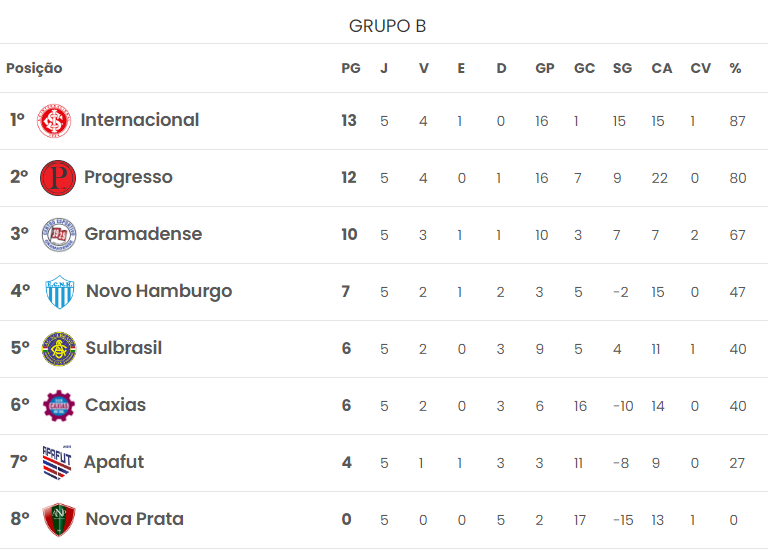Click the GRUPO B table title

388,26
